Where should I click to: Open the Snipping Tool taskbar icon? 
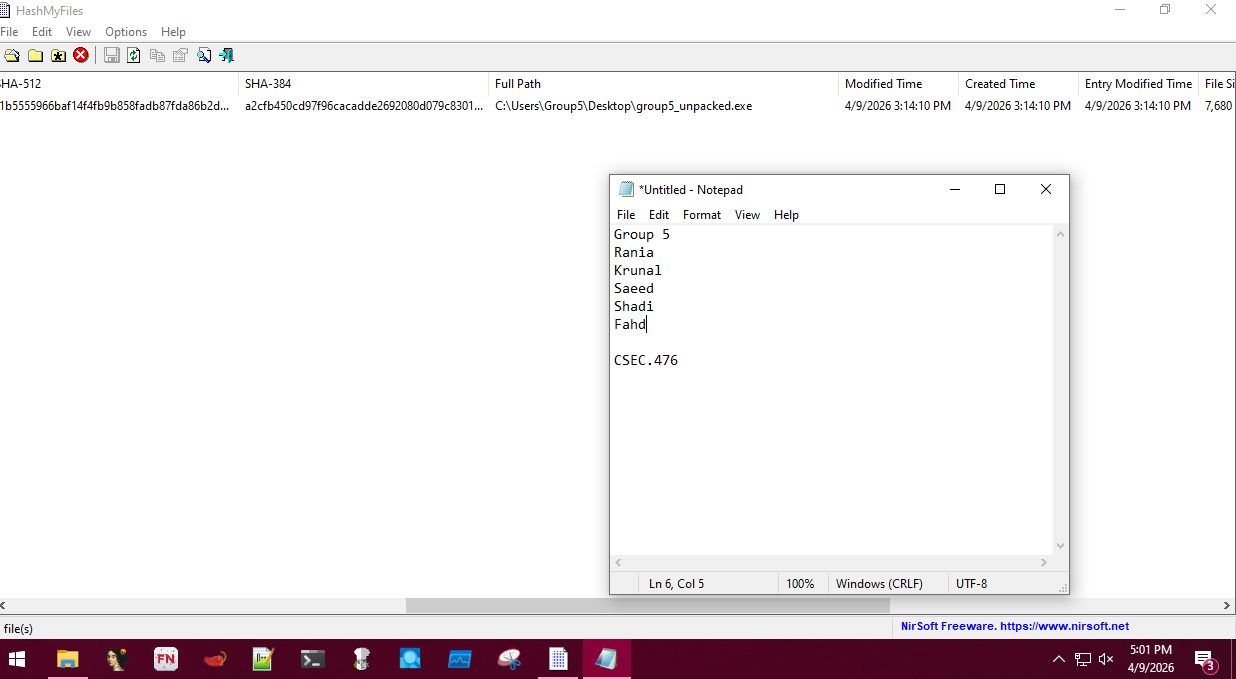(509, 659)
